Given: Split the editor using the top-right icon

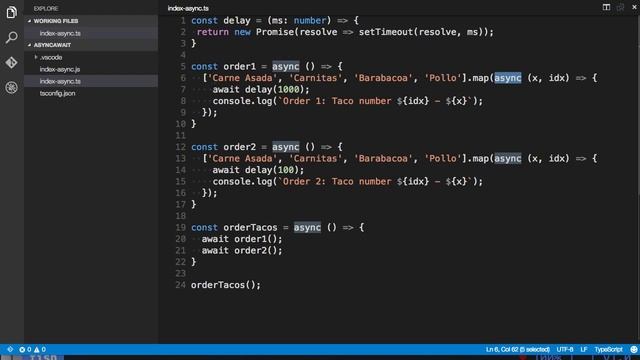Looking at the screenshot, I should pyautogui.click(x=606, y=7).
